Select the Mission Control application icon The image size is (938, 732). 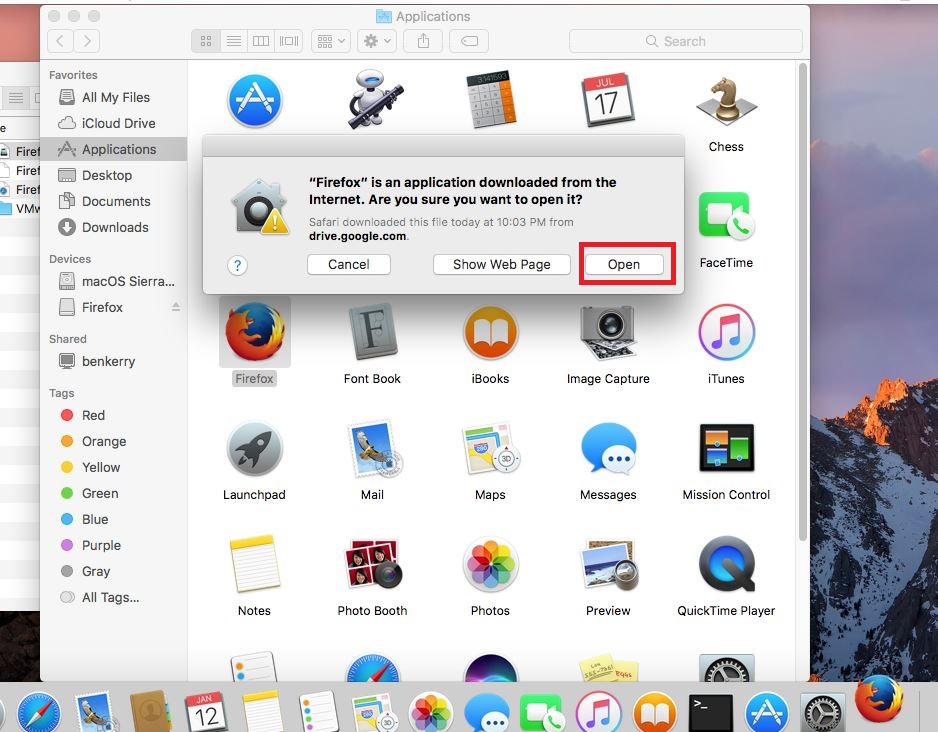click(726, 447)
